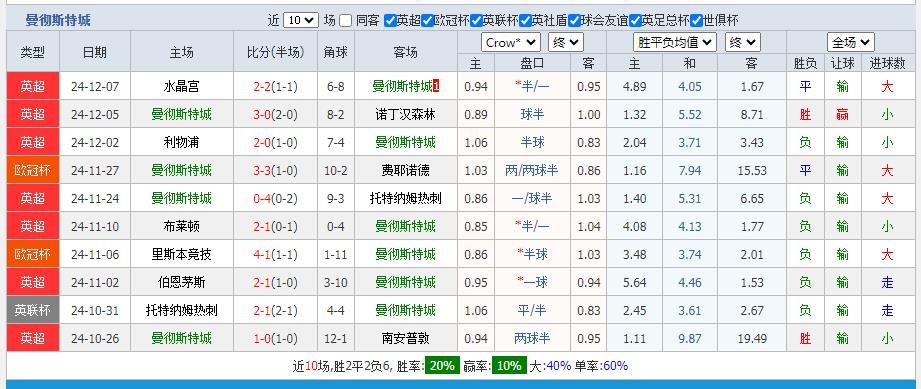Click the red card badge next to 曼彻斯特城
The height and width of the screenshot is (389, 921).
(x=436, y=87)
